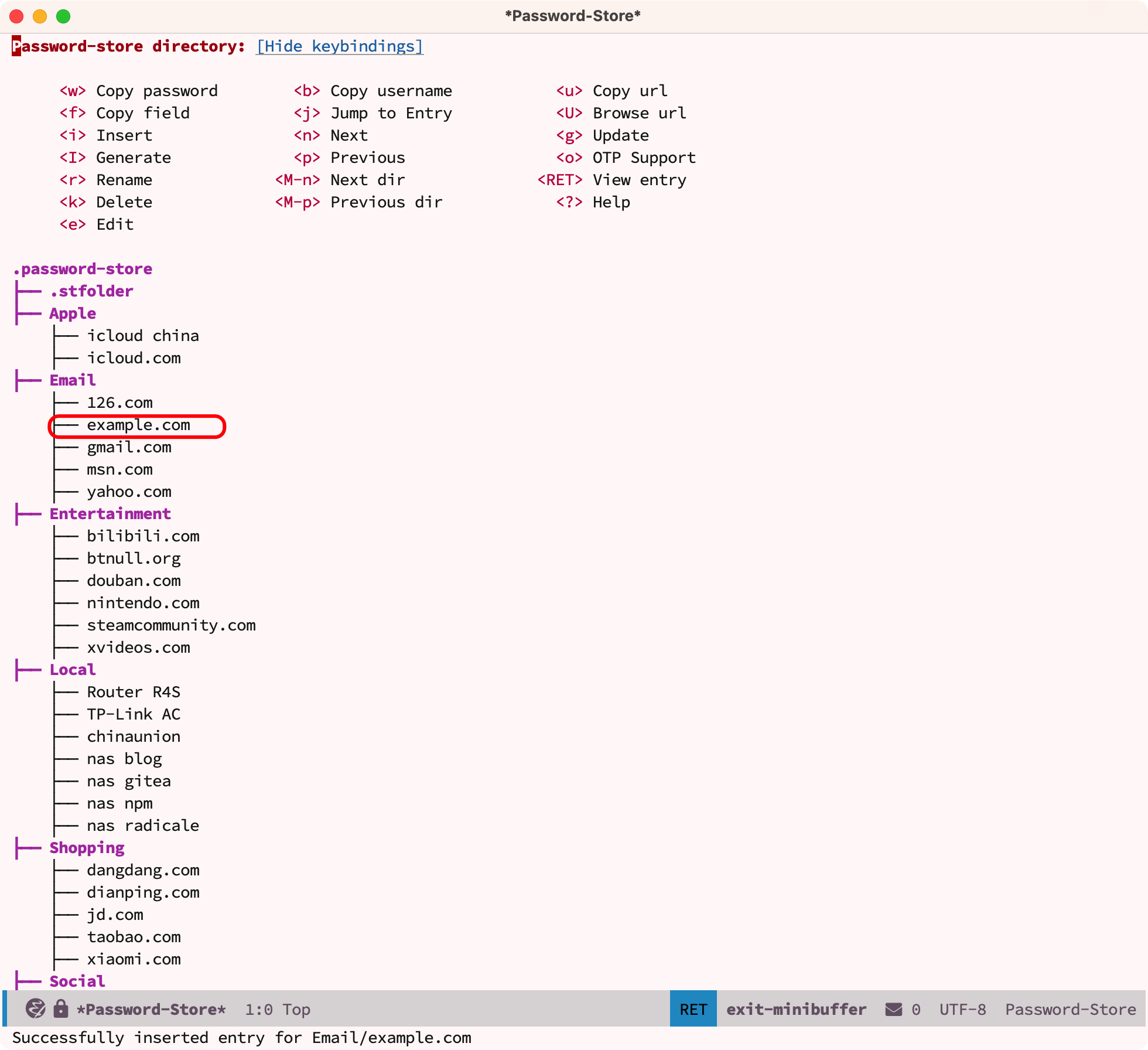Click the Next dir keybinding text
The height and width of the screenshot is (1050, 1148).
tap(368, 180)
